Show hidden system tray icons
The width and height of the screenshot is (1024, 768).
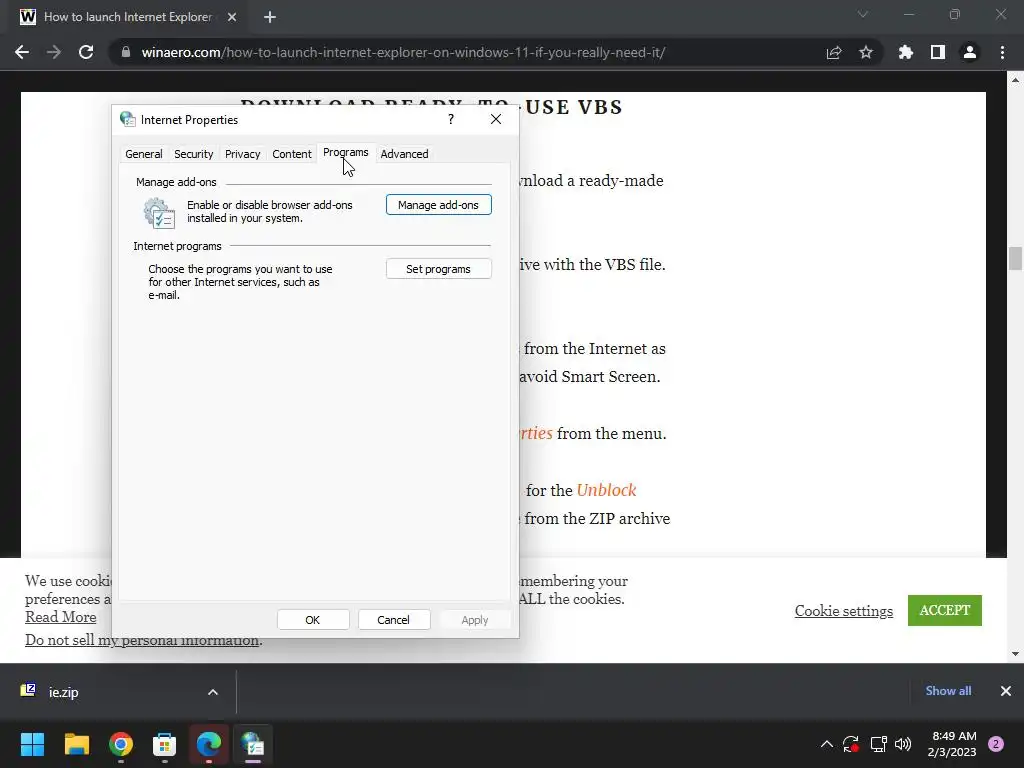(x=827, y=744)
